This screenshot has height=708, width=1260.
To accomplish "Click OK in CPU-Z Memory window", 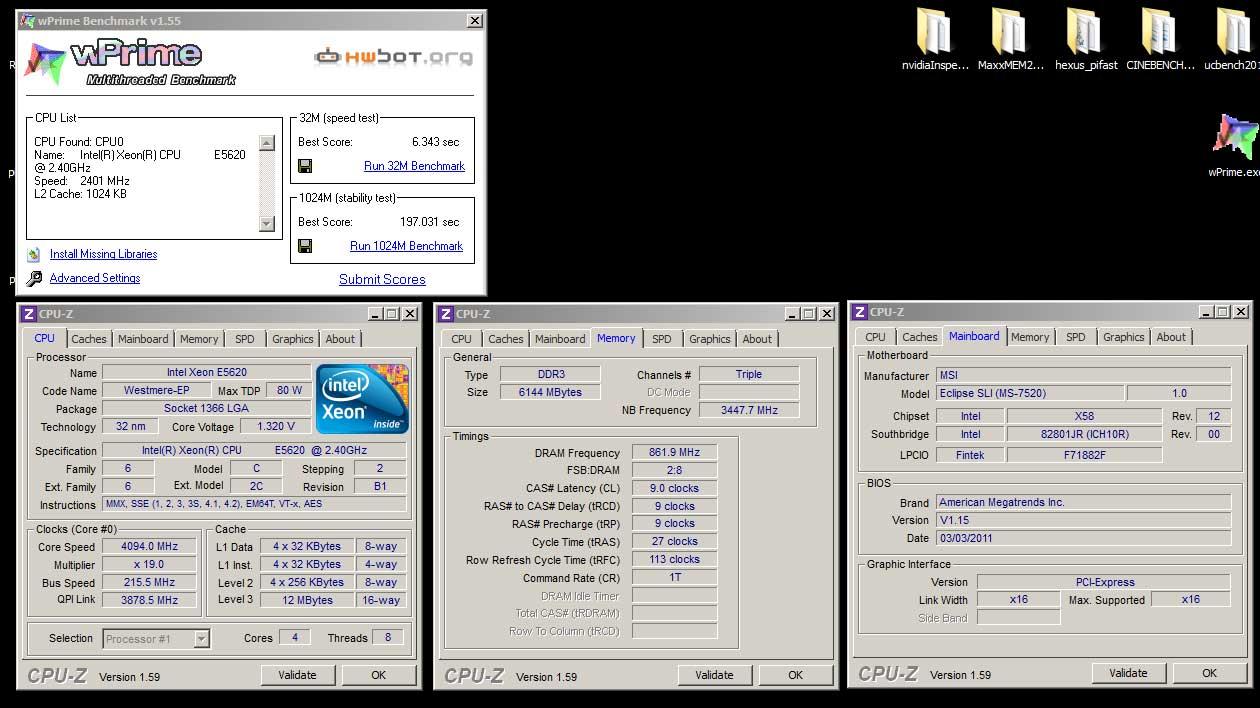I will (x=795, y=675).
